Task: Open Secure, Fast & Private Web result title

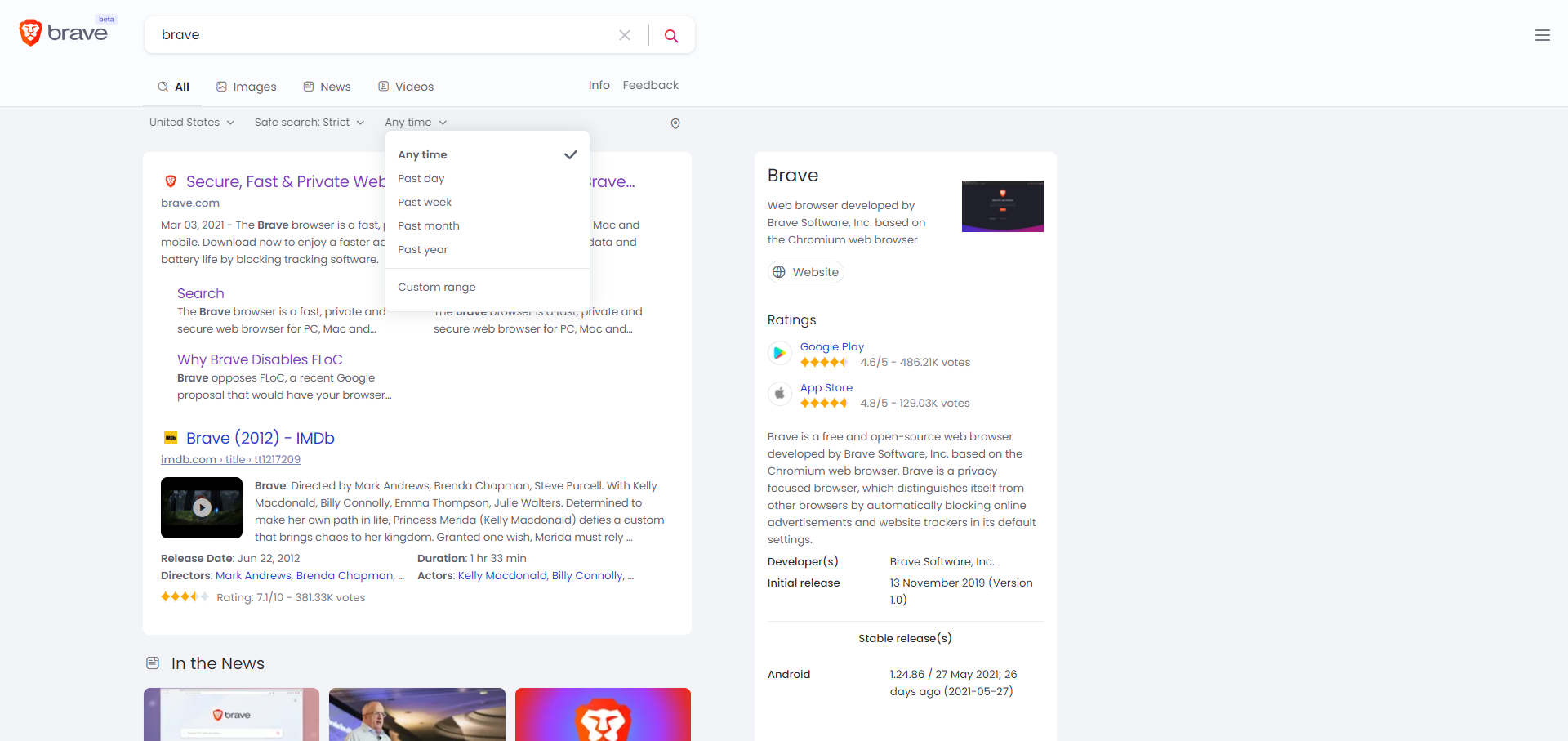Action: coord(285,181)
